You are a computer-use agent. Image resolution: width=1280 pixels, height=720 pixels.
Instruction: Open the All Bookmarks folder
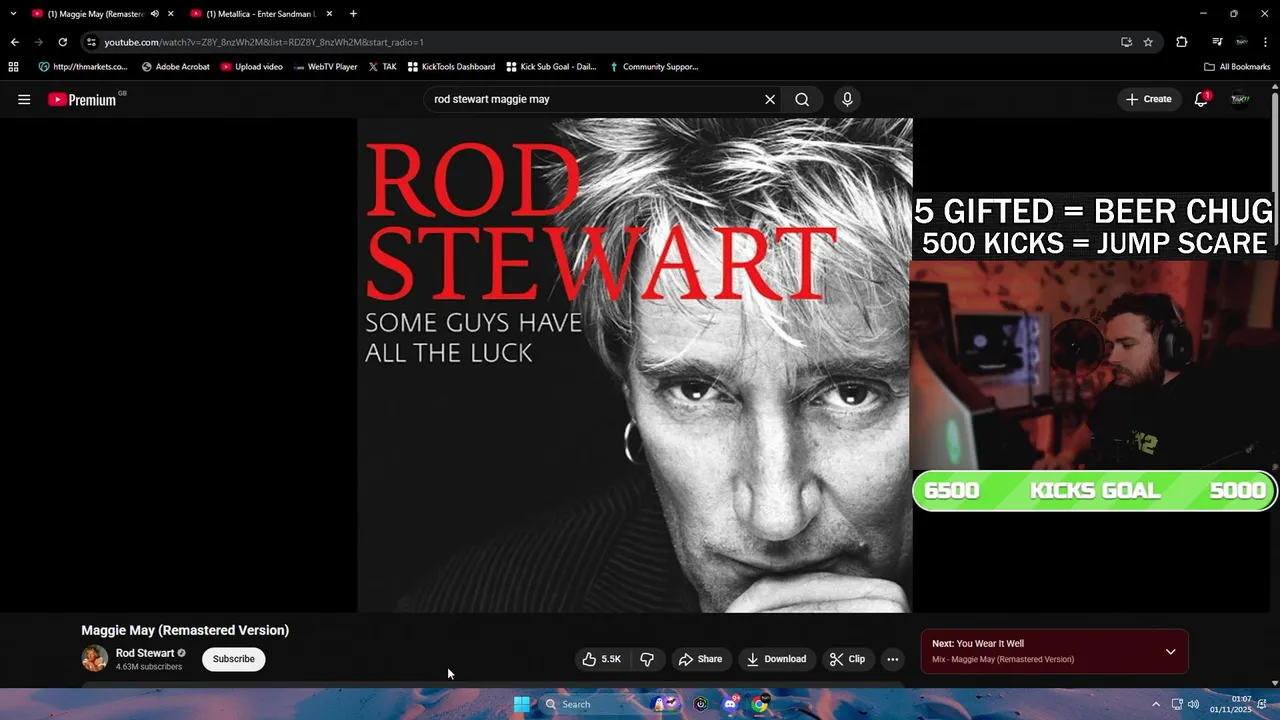tap(1237, 67)
